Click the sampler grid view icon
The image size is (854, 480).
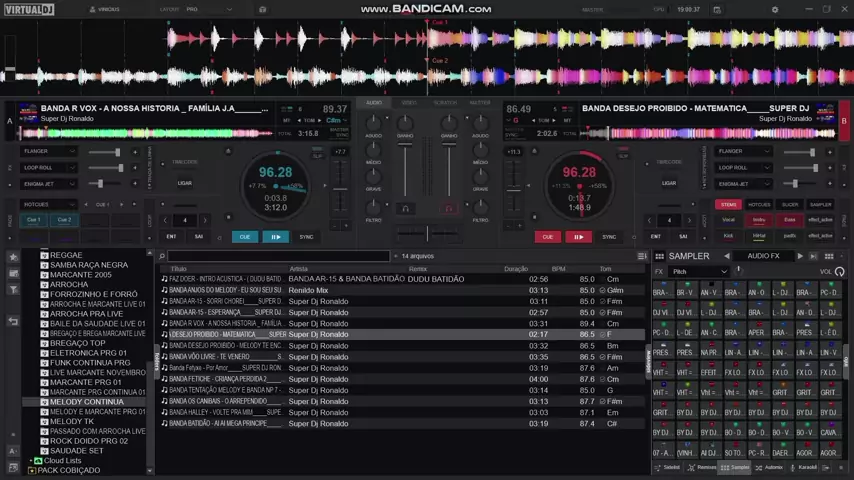[x=828, y=256]
